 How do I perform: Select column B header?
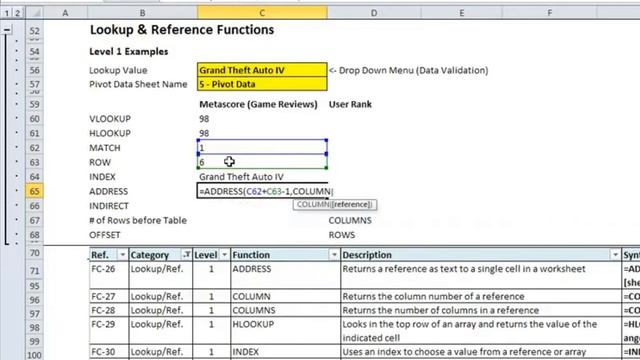[142, 13]
